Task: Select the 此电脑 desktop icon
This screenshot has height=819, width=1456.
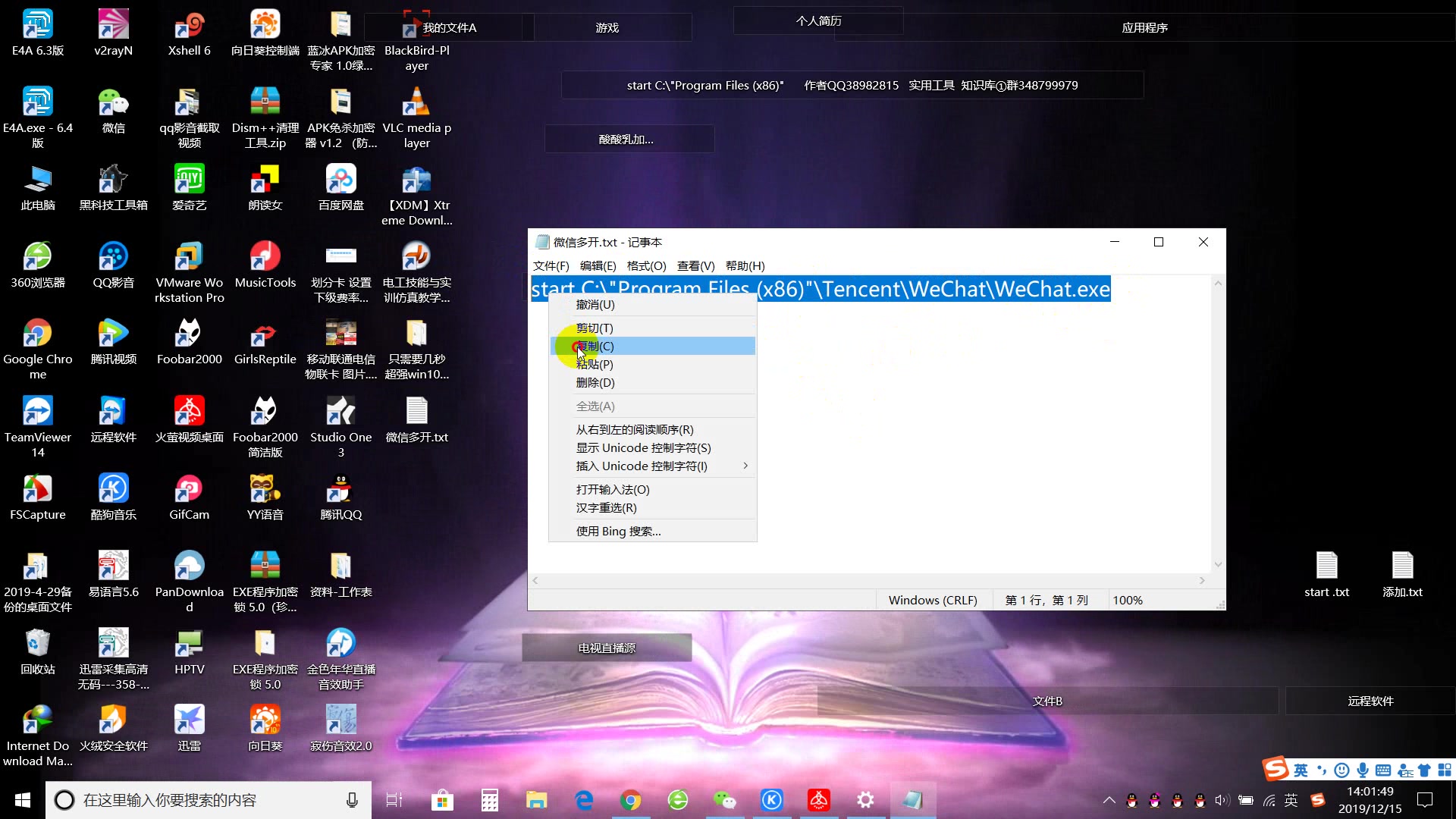Action: pos(37,188)
